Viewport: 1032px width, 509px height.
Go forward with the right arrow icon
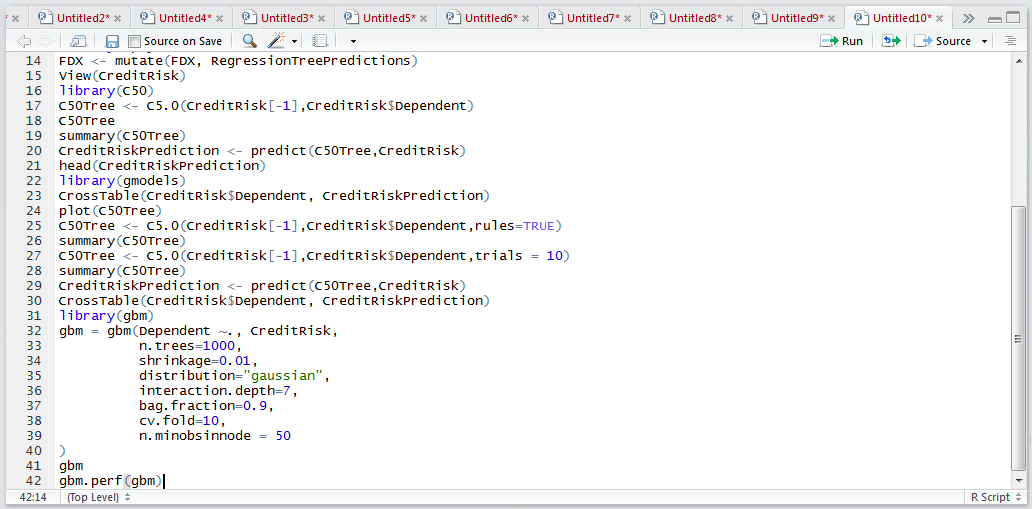tap(45, 41)
